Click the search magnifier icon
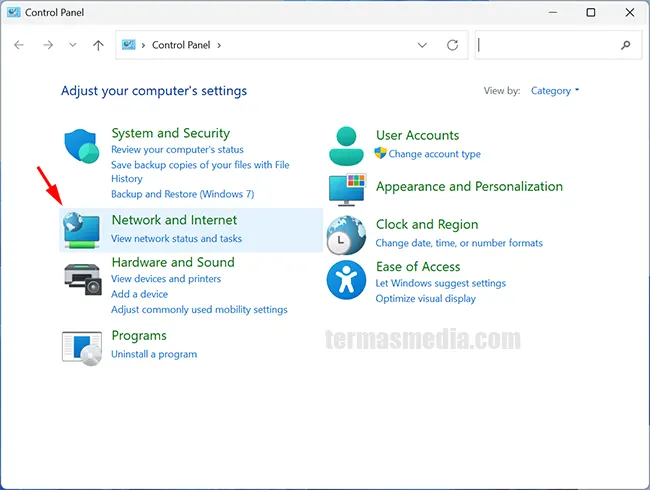Viewport: 650px width, 490px height. [x=626, y=45]
